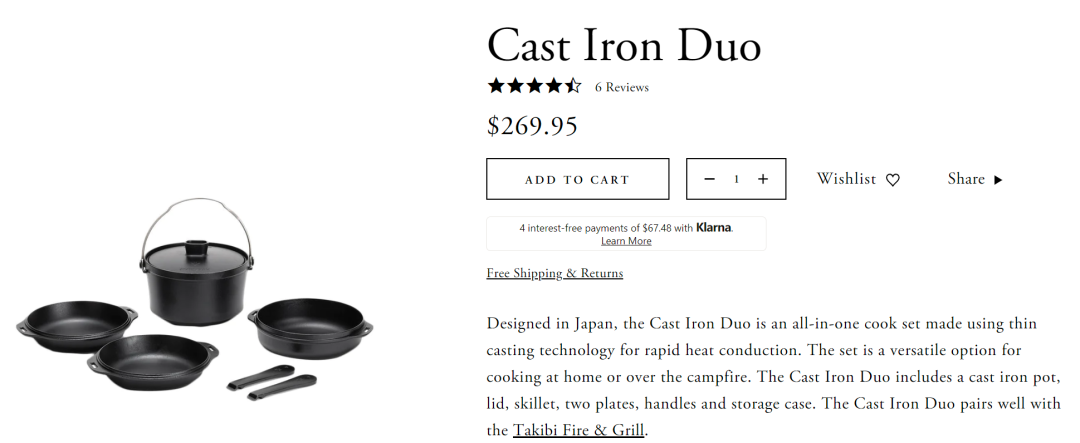The image size is (1080, 443).
Task: Click the star rating icons
Action: pyautogui.click(x=534, y=86)
